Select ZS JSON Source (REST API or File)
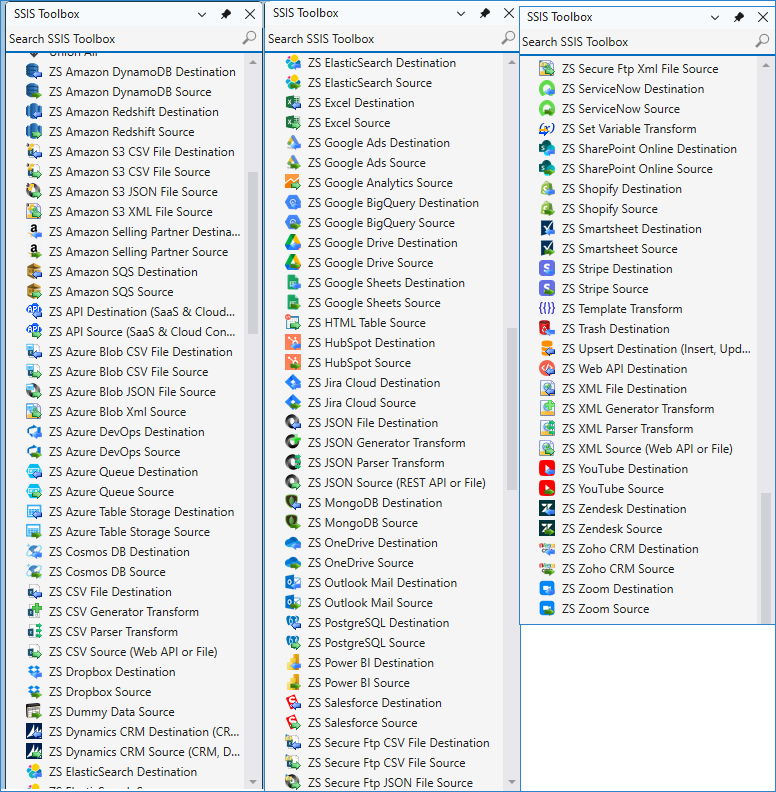 tap(396, 483)
